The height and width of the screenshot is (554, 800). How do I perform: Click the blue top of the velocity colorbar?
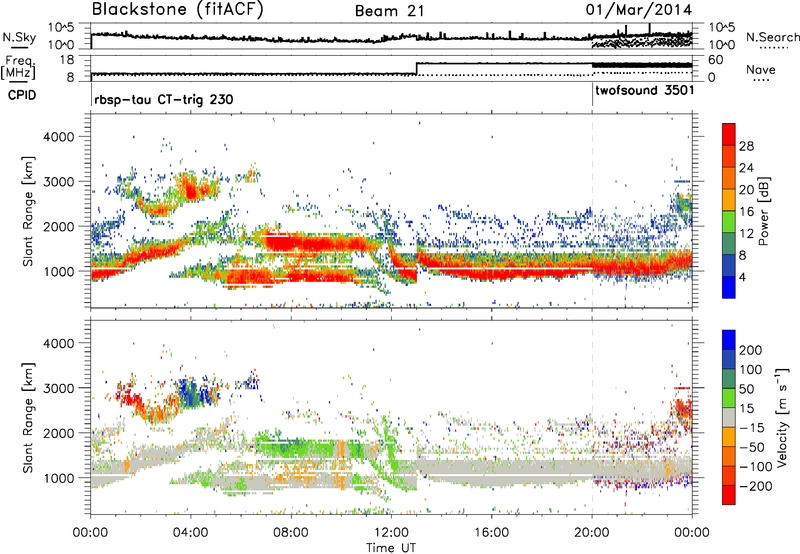(x=729, y=340)
